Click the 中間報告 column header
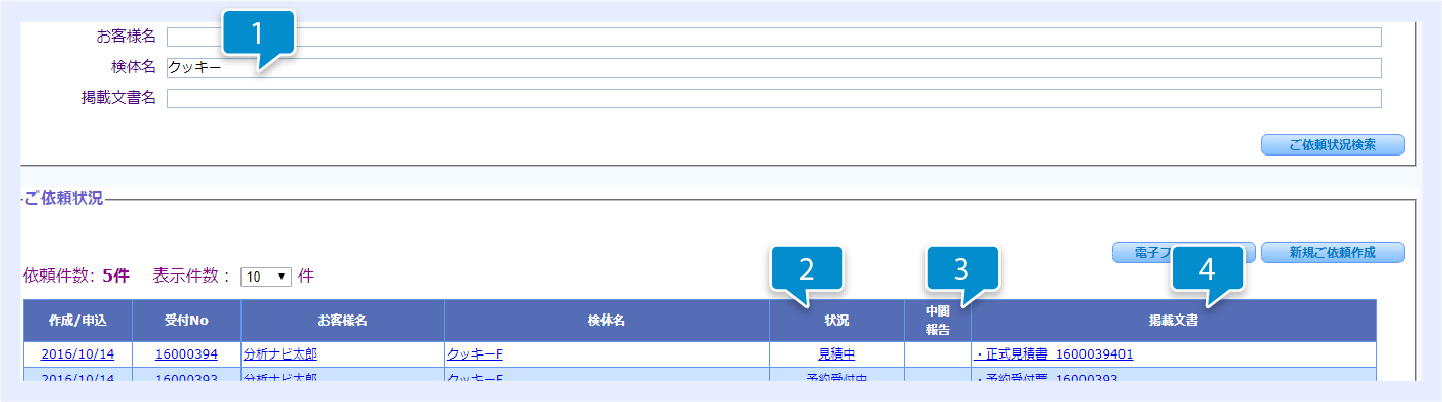The height and width of the screenshot is (402, 1442). (937, 321)
